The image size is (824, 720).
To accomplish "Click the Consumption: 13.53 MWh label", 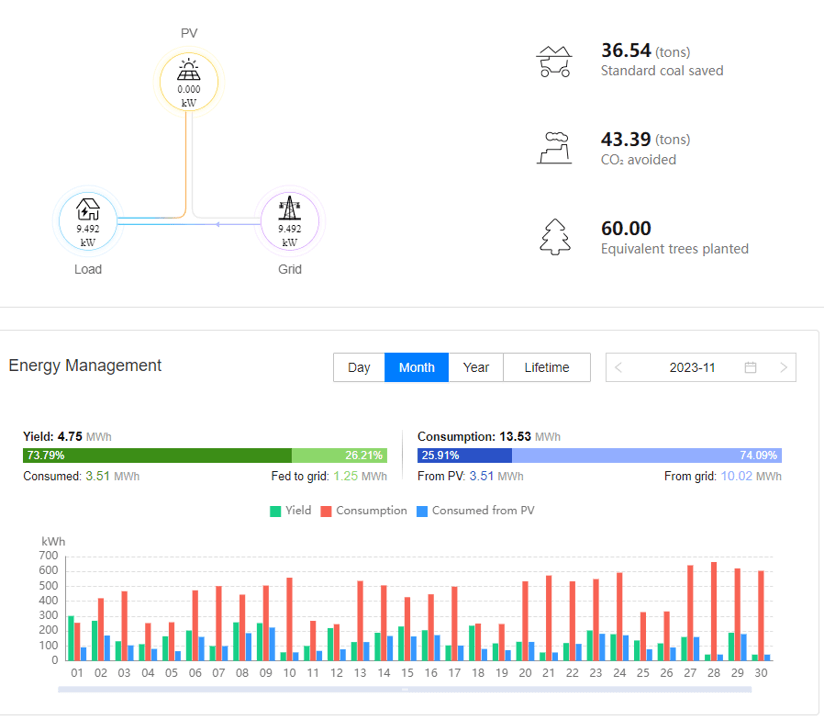I will click(x=489, y=437).
